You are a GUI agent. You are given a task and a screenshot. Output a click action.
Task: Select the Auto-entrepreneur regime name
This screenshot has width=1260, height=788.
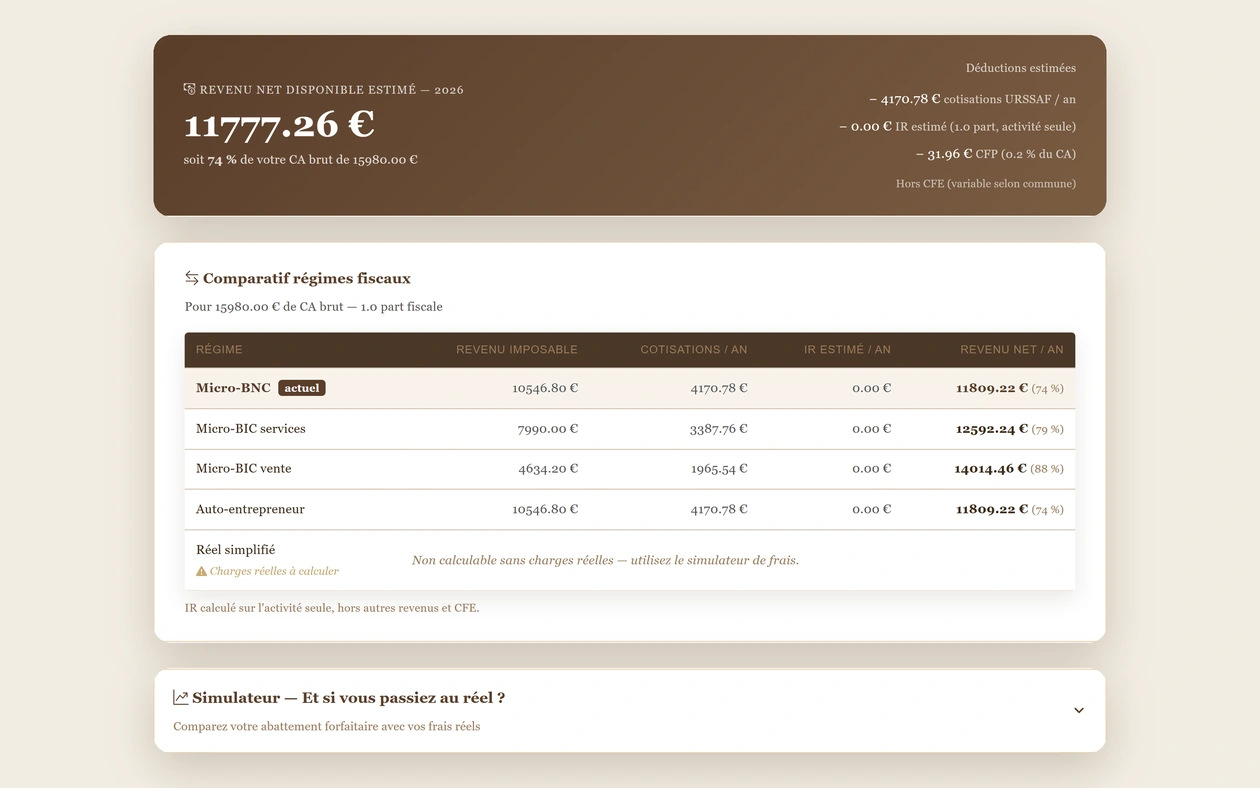[x=250, y=509]
